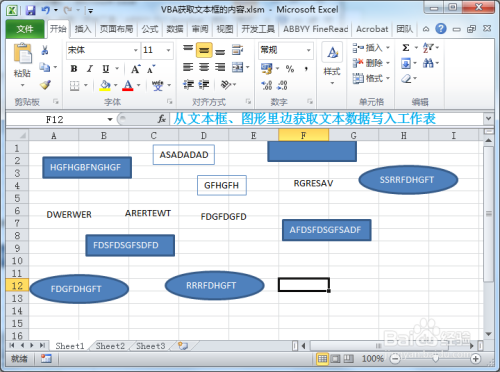The height and width of the screenshot is (372, 500).
Task: Toggle Middle Align vertical alignment
Action: click(204, 50)
